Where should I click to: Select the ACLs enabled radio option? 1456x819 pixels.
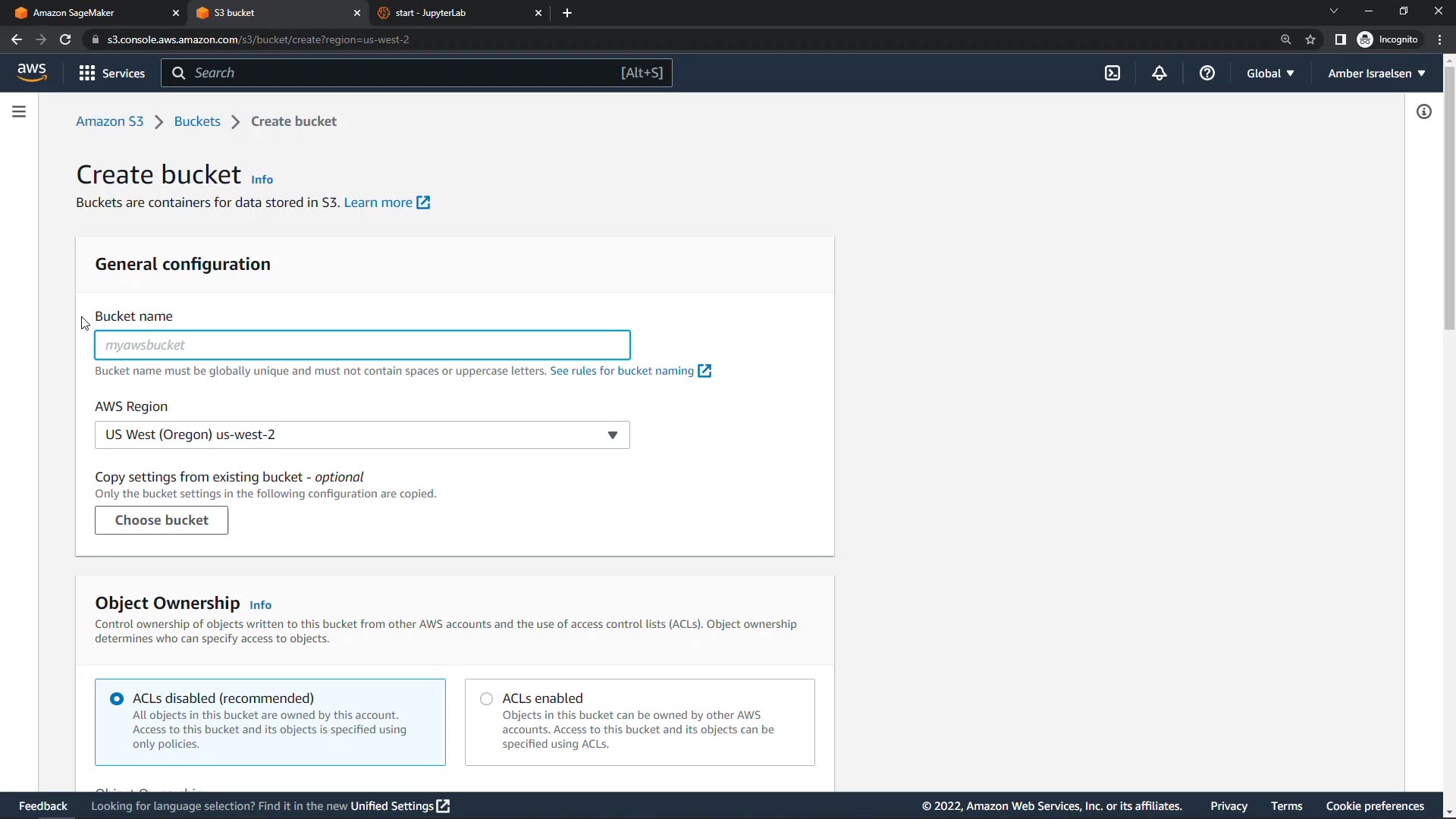click(486, 698)
